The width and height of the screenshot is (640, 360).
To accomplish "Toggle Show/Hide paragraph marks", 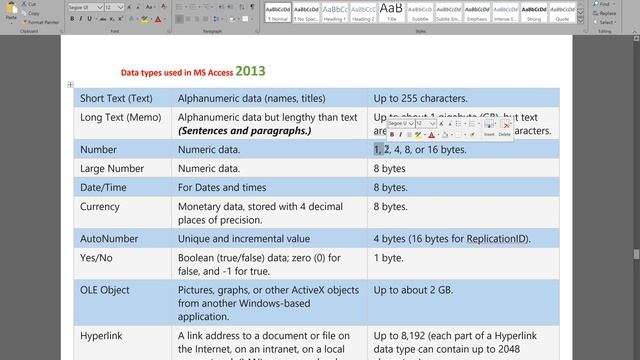I will pos(252,7).
